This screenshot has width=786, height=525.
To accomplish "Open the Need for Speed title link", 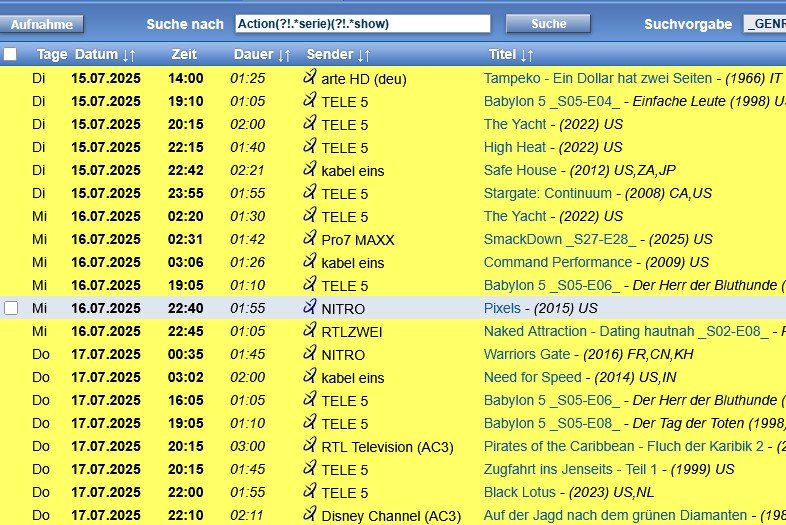I will (532, 377).
